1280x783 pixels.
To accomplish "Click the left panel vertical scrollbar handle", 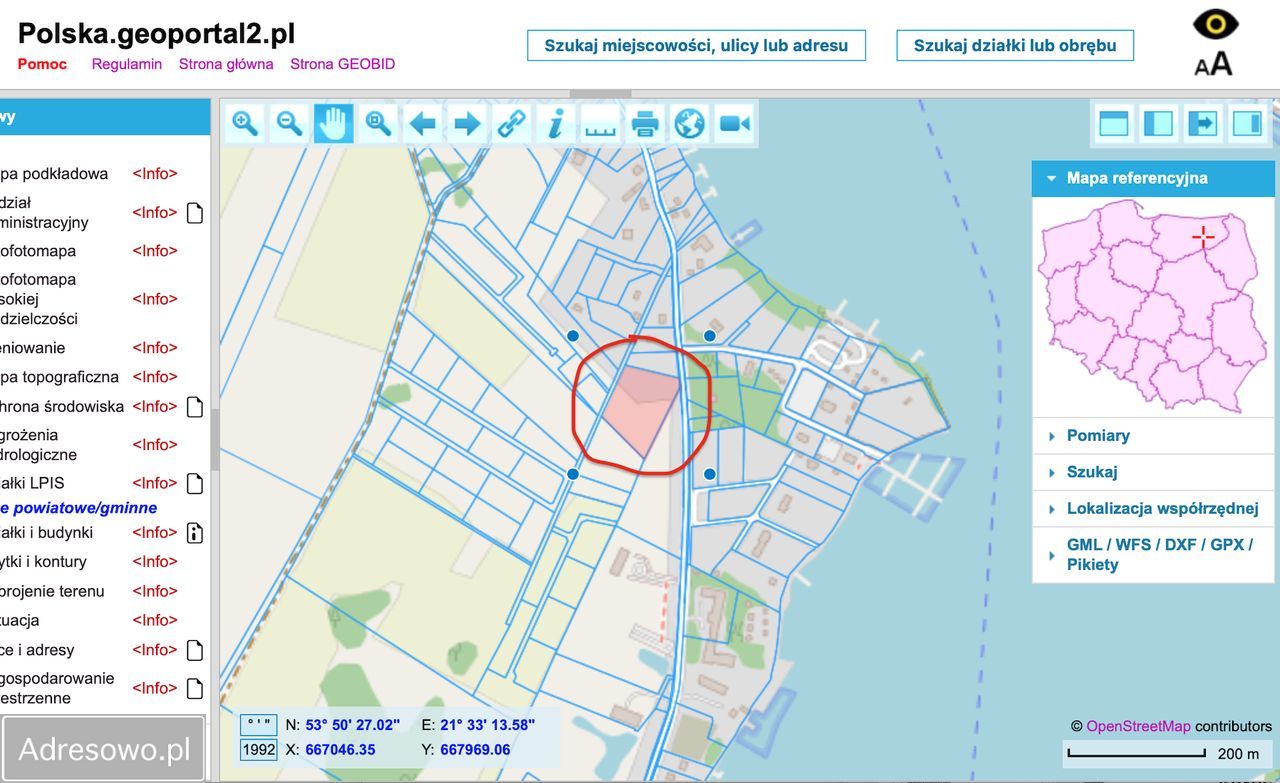I will coord(214,440).
